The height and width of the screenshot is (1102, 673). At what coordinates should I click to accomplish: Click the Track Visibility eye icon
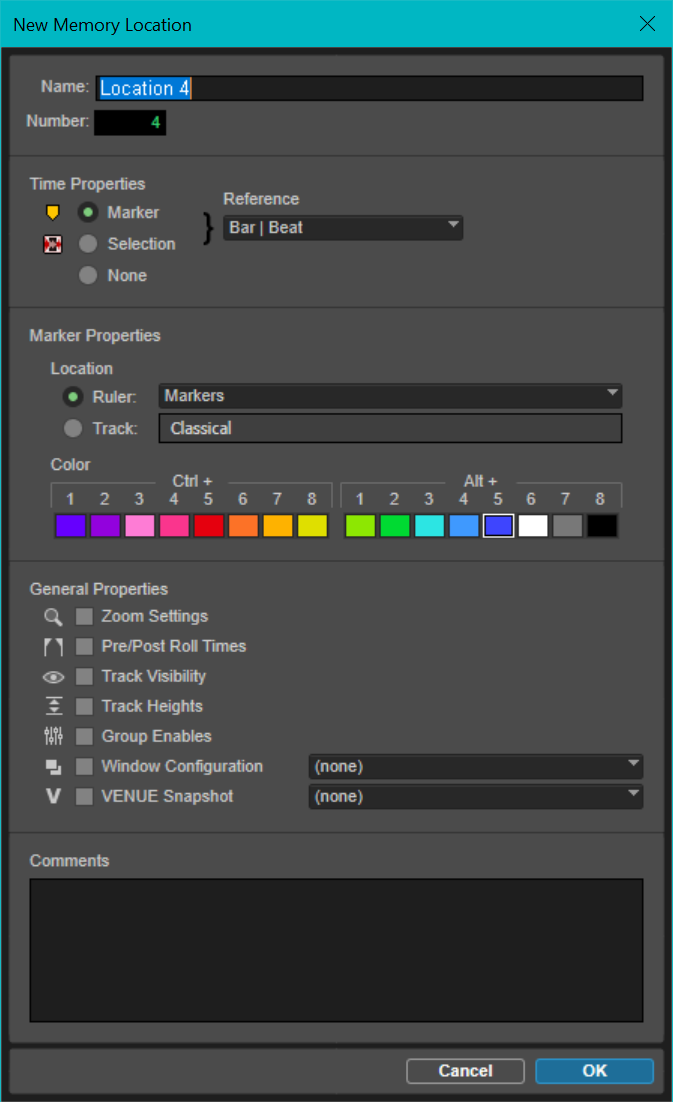coord(53,677)
